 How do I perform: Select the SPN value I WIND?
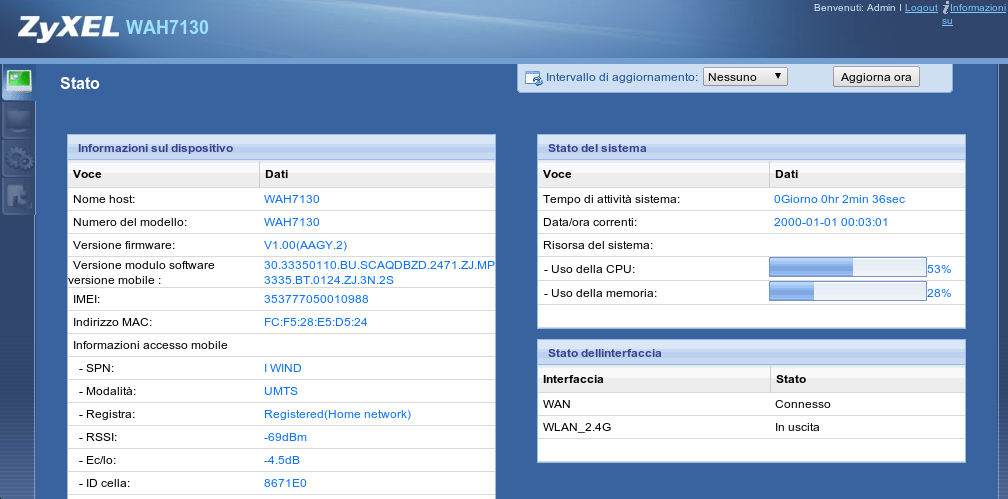pyautogui.click(x=282, y=368)
